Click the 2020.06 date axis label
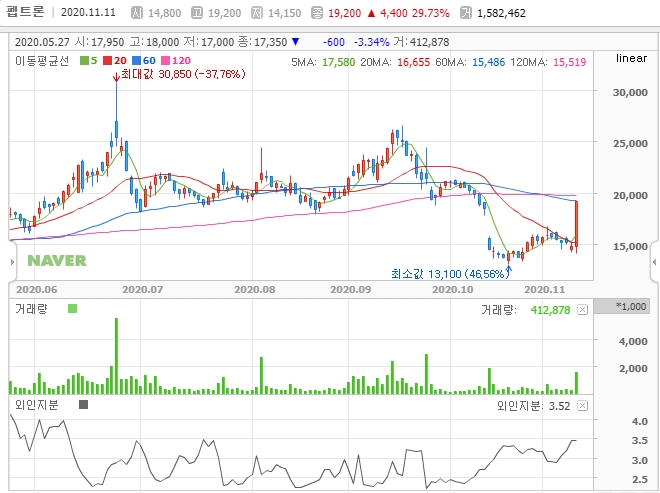Viewport: 660px width, 493px height. pos(37,290)
